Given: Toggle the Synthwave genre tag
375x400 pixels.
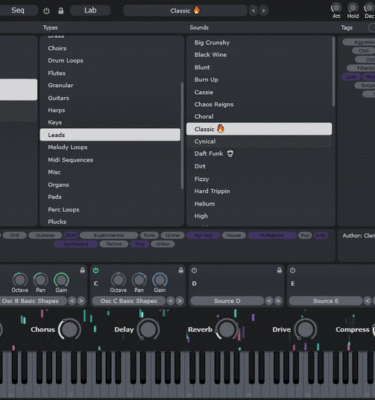Looking at the screenshot, I should point(76,244).
